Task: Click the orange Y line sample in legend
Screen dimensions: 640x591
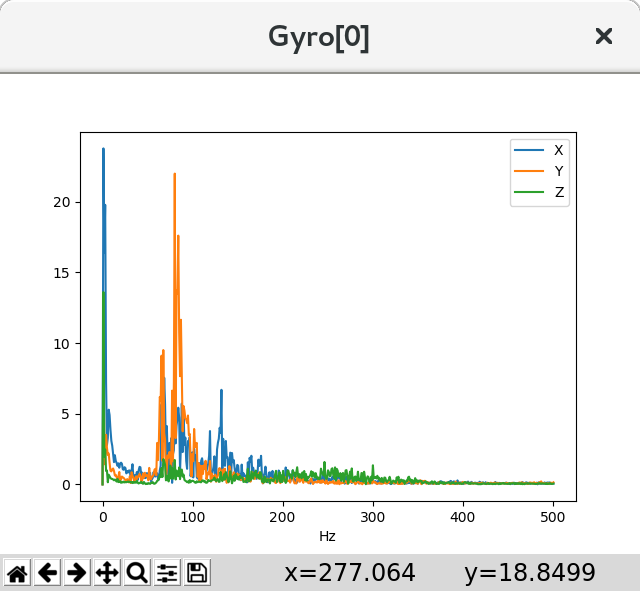Action: point(529,171)
